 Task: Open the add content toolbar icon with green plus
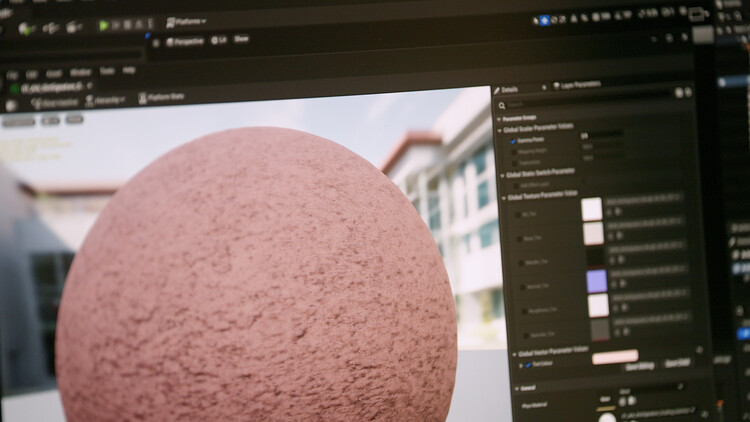click(x=26, y=29)
